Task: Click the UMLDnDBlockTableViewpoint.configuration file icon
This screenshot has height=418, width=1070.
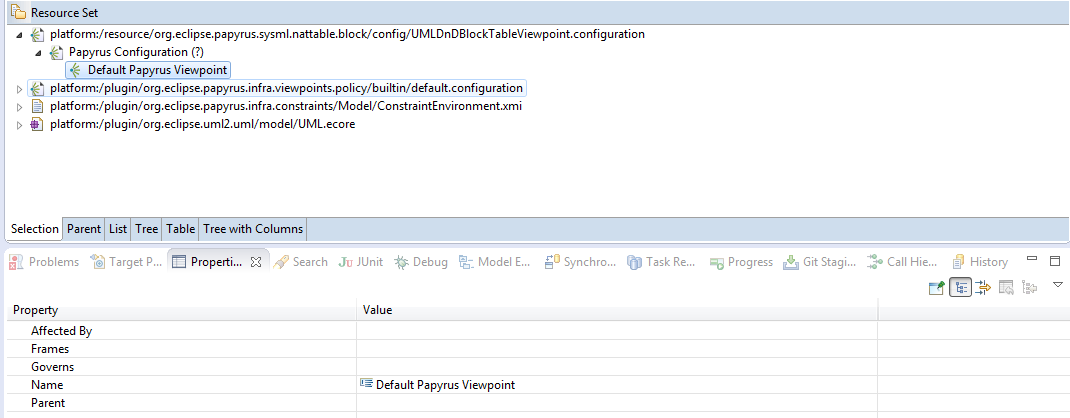Action: (x=37, y=34)
